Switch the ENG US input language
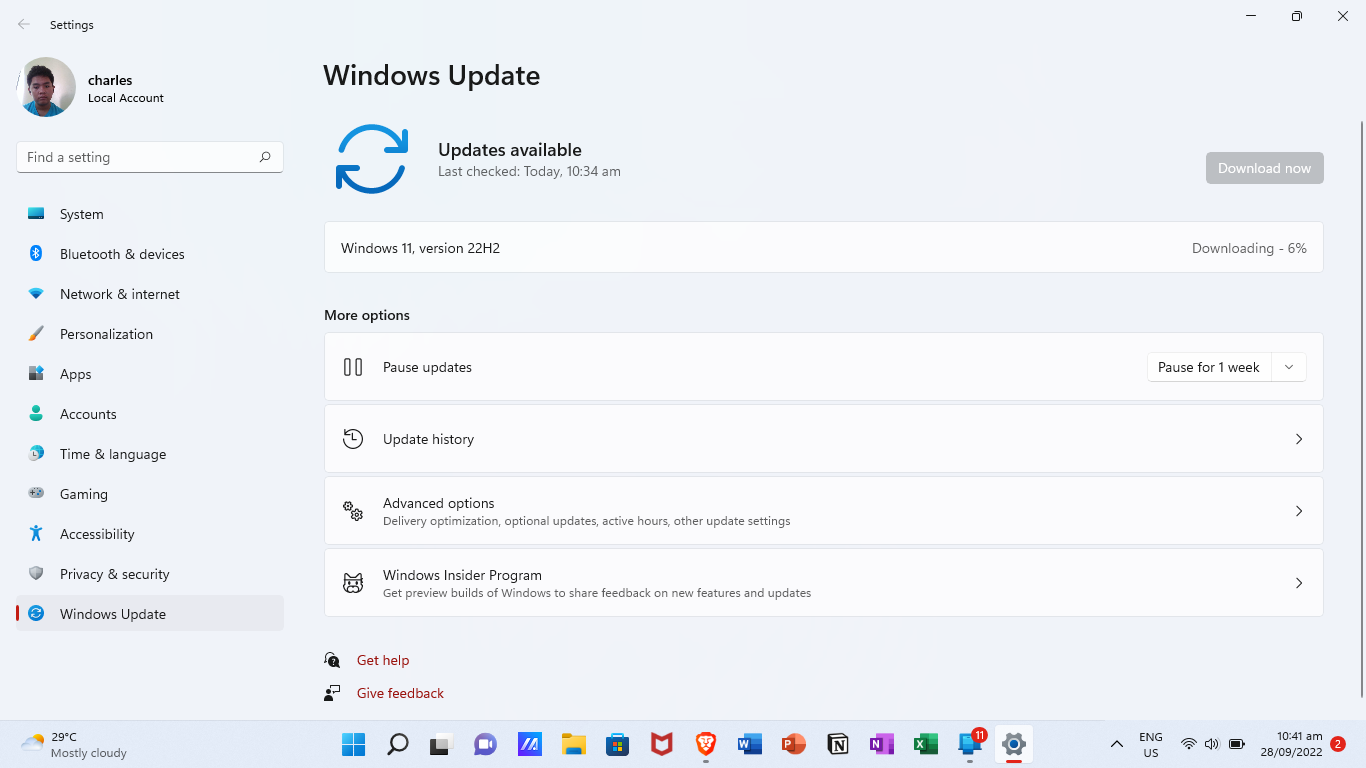 point(1151,744)
